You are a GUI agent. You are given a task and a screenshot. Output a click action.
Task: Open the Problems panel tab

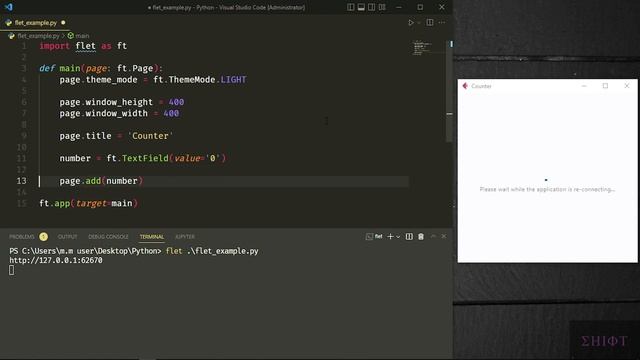22,237
